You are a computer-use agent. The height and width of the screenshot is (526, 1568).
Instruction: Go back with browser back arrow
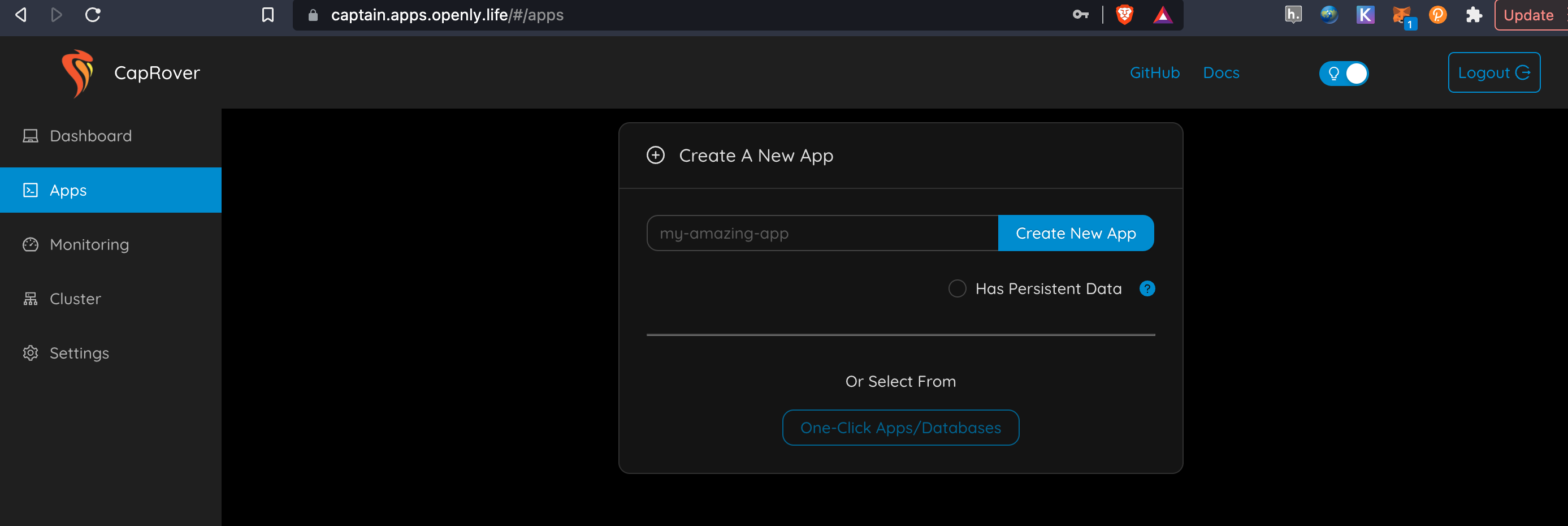(x=21, y=15)
